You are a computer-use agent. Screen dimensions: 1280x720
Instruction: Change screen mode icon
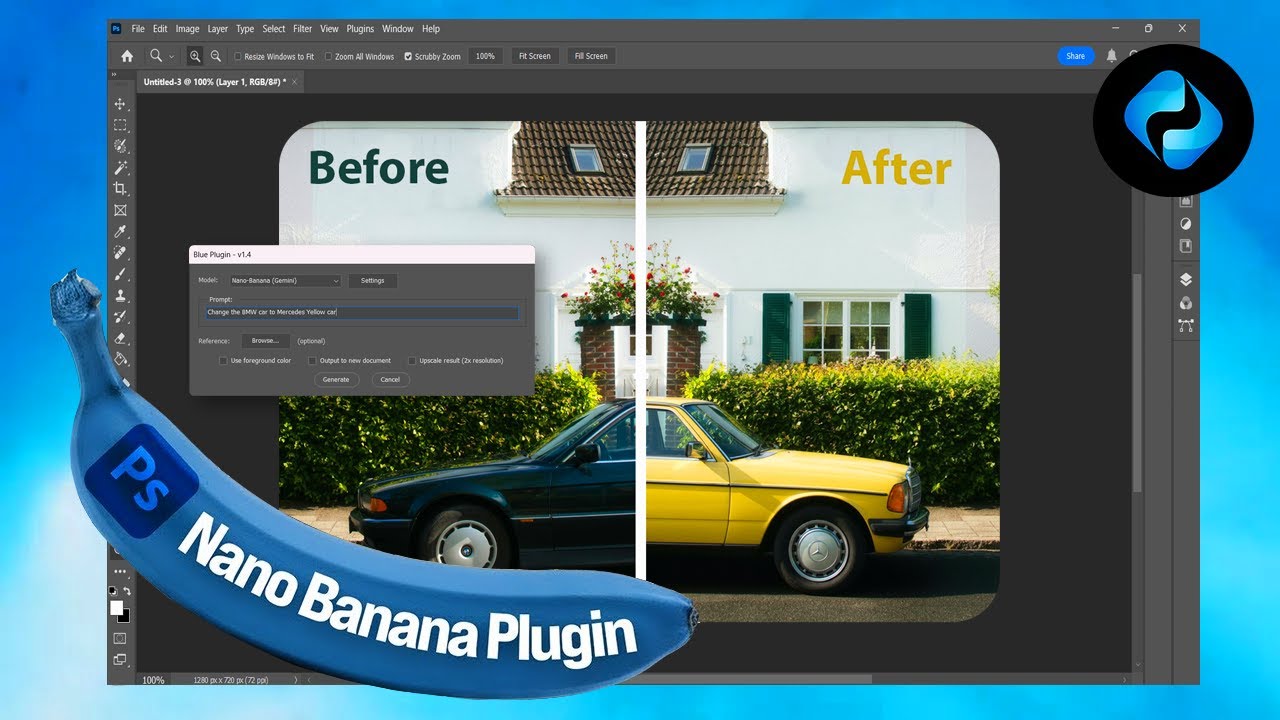[120, 659]
